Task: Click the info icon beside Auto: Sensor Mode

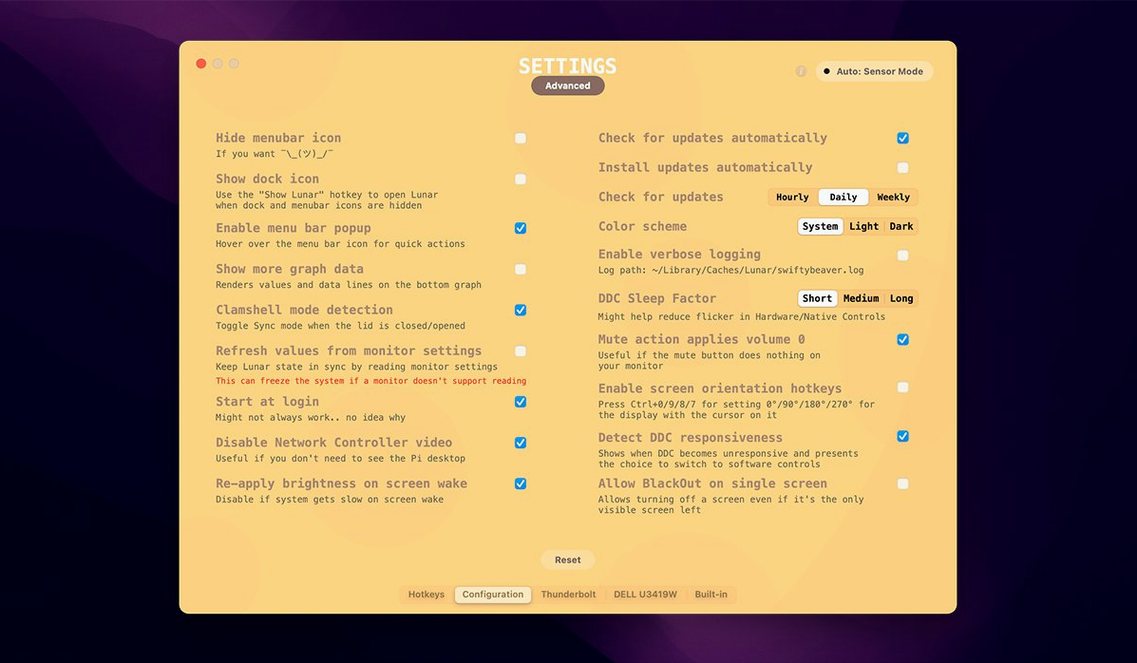Action: point(801,71)
